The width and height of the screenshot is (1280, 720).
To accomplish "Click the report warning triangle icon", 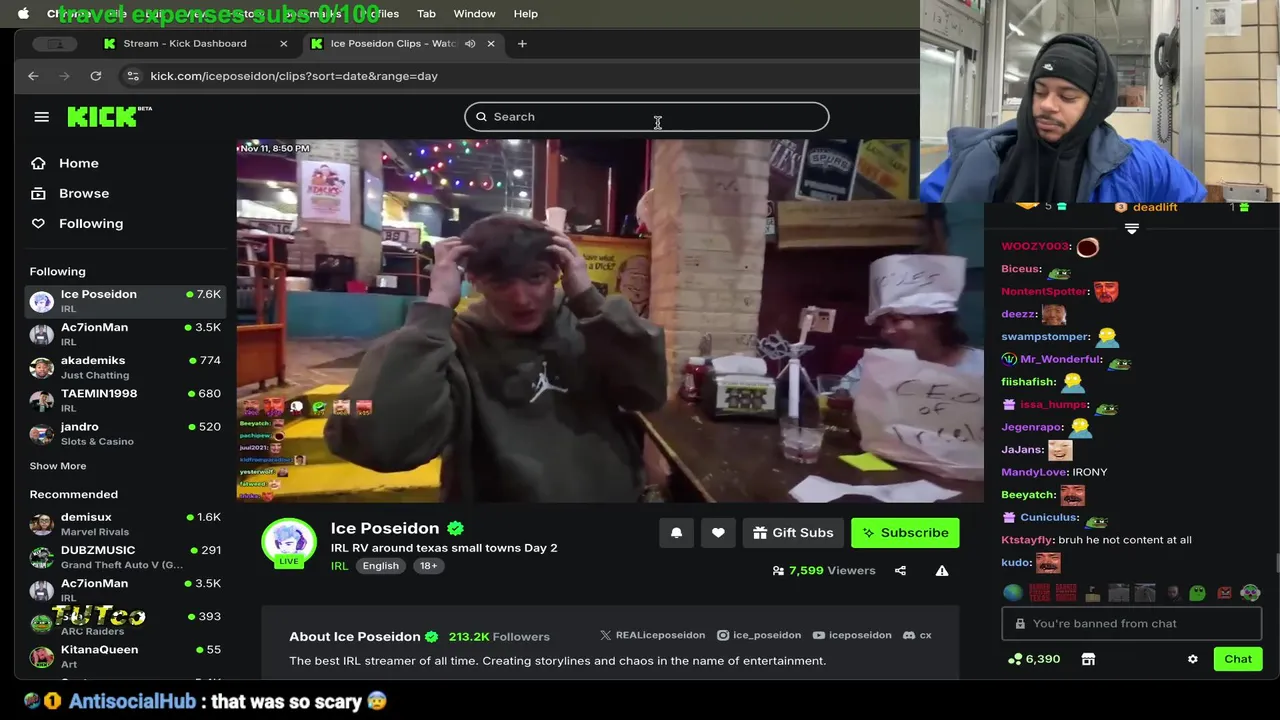I will [x=942, y=571].
